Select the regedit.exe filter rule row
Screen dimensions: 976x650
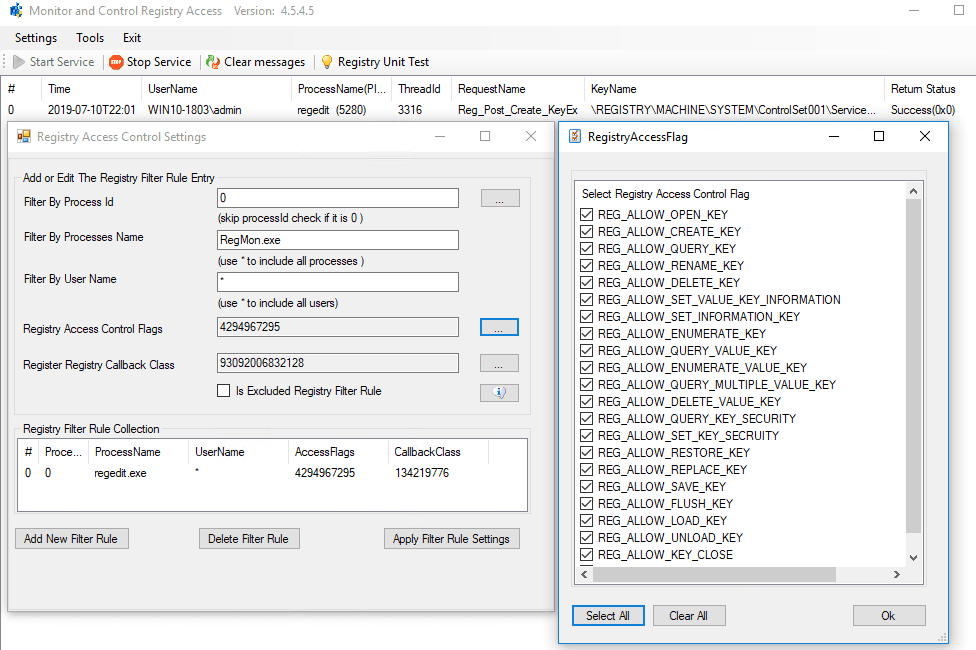tap(272, 473)
